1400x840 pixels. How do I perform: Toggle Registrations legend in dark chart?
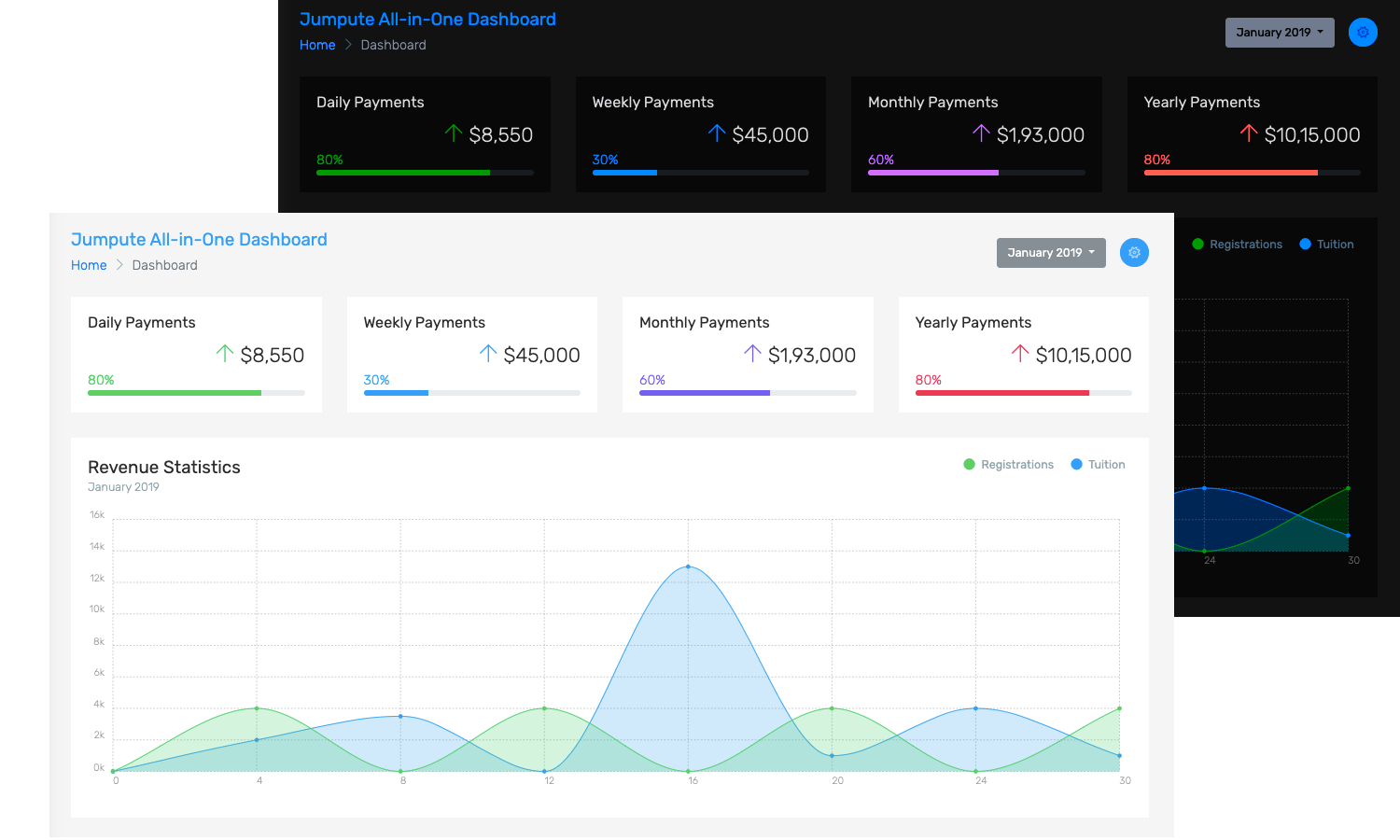point(1237,244)
